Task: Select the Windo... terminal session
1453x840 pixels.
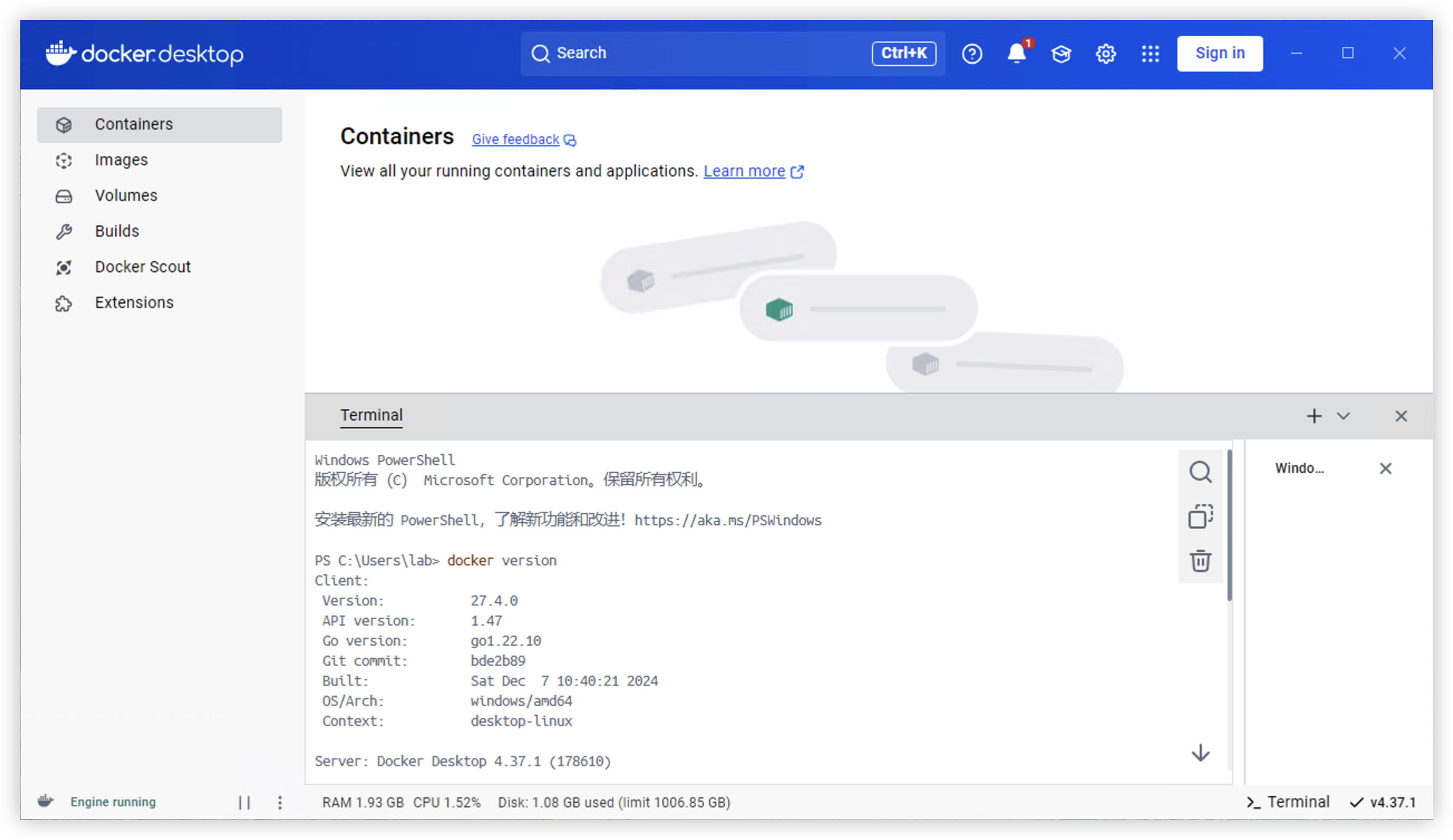Action: [x=1300, y=468]
